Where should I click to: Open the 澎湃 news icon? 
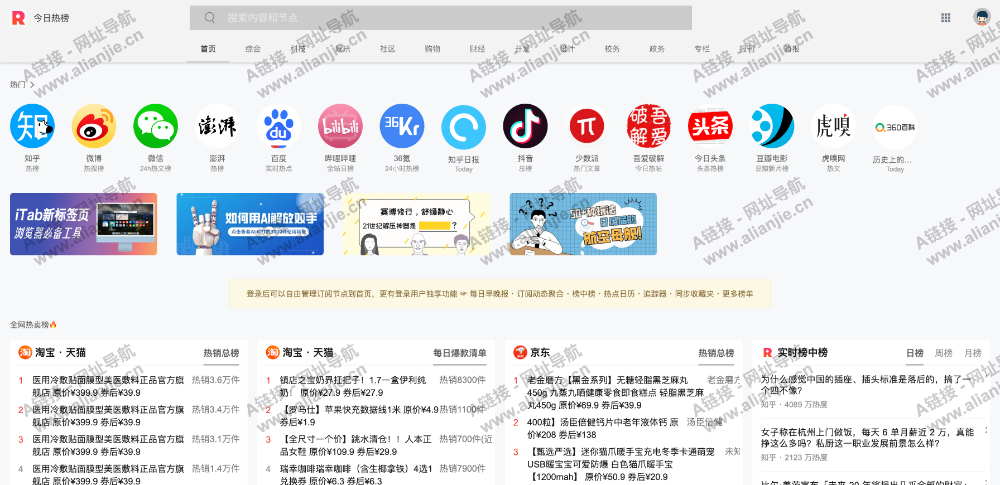pyautogui.click(x=217, y=126)
